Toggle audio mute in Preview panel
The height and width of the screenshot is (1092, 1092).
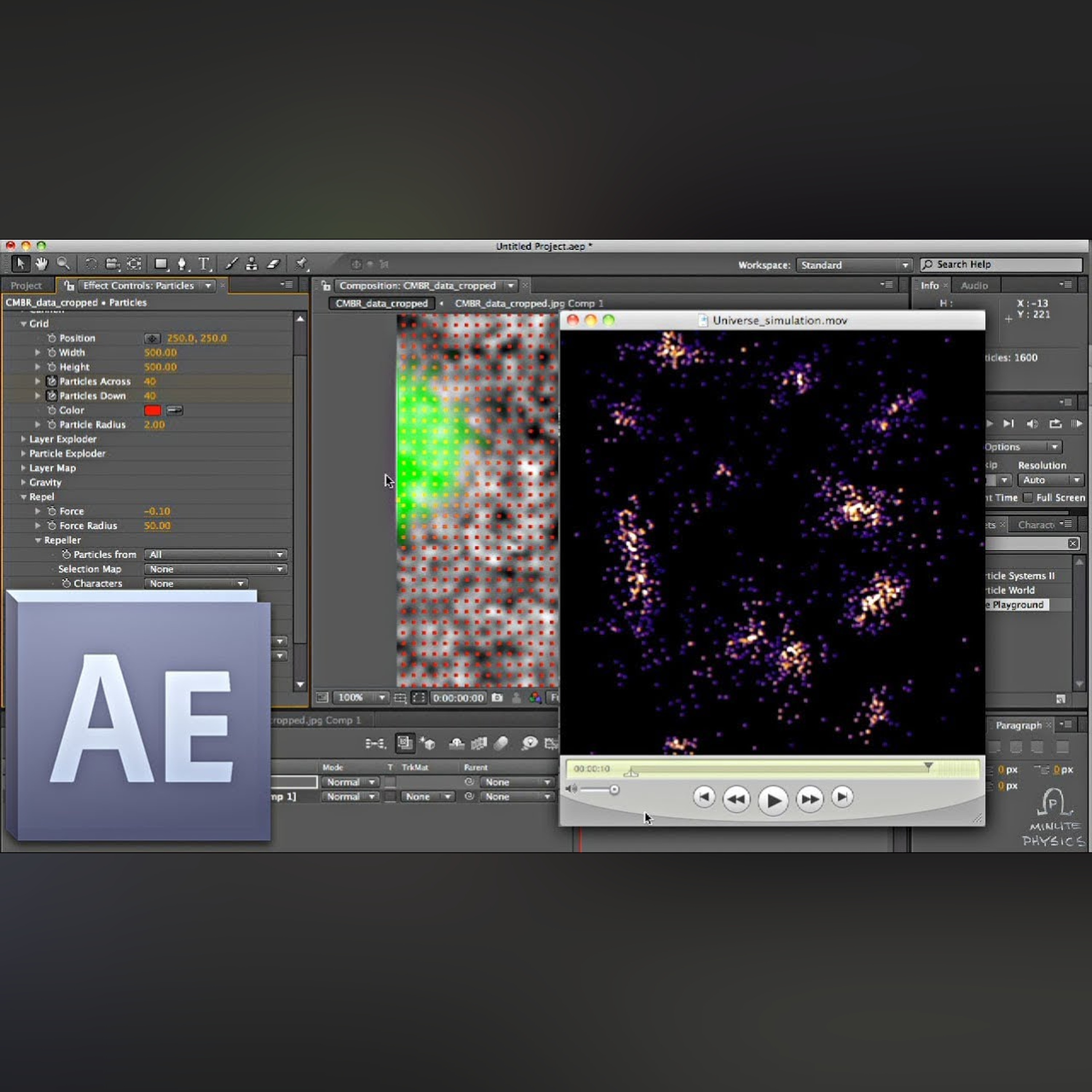pyautogui.click(x=1032, y=424)
